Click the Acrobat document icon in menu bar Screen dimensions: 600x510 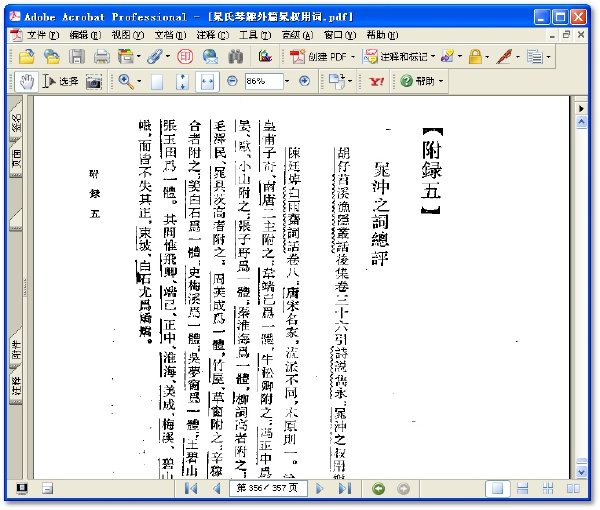click(x=16, y=35)
